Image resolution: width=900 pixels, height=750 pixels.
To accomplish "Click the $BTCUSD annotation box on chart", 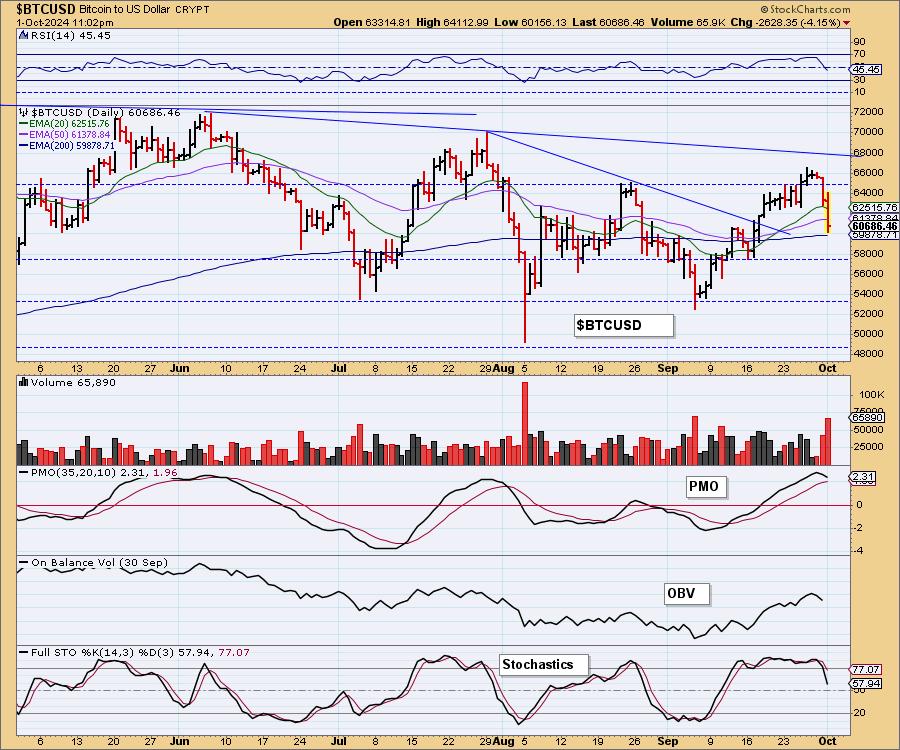I will [x=624, y=325].
